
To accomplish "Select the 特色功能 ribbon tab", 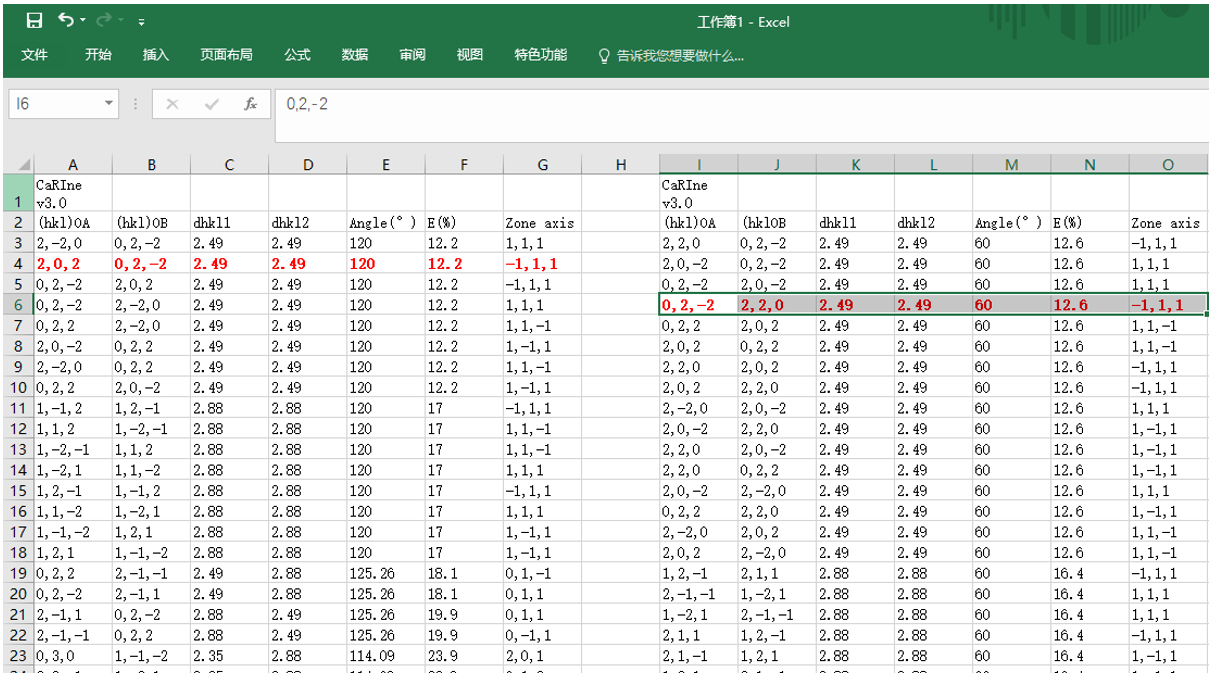I will point(541,55).
